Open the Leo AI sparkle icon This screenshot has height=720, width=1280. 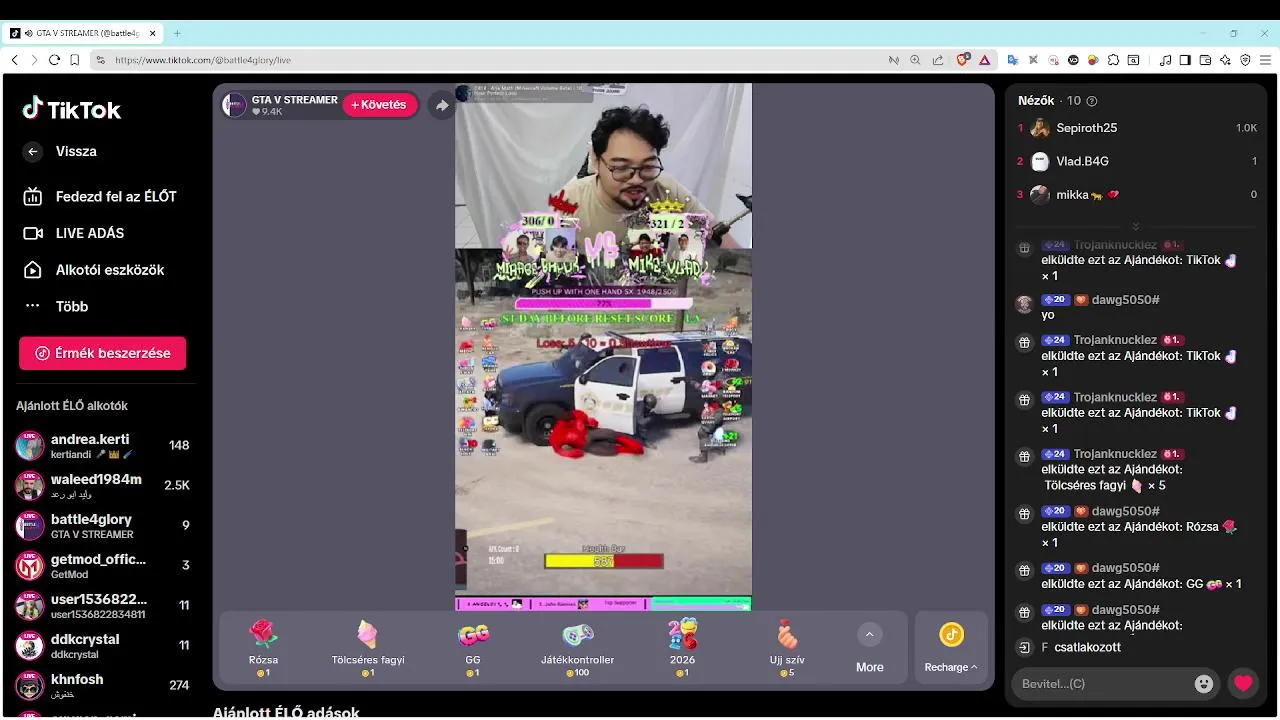pos(1225,60)
